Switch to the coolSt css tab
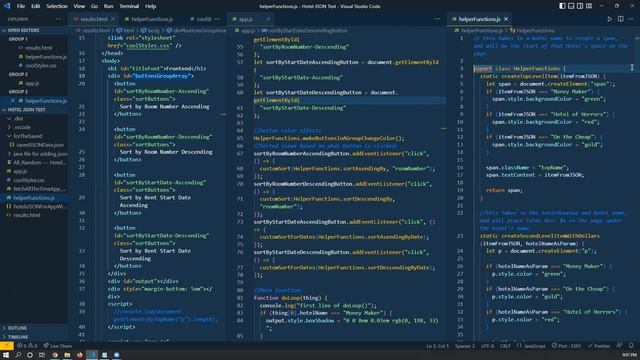640x360 pixels. (203, 19)
